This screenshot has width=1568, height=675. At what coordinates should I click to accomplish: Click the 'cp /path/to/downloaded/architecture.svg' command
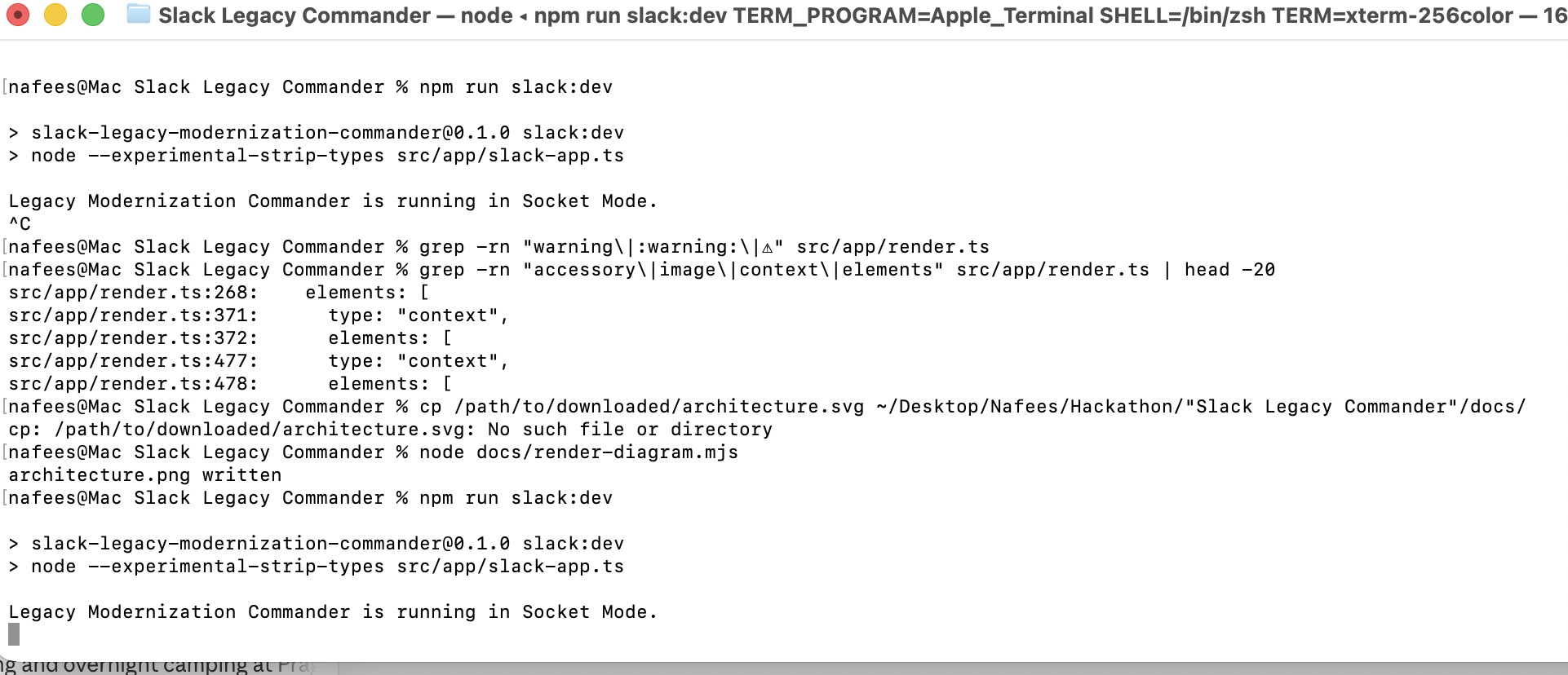click(x=641, y=407)
